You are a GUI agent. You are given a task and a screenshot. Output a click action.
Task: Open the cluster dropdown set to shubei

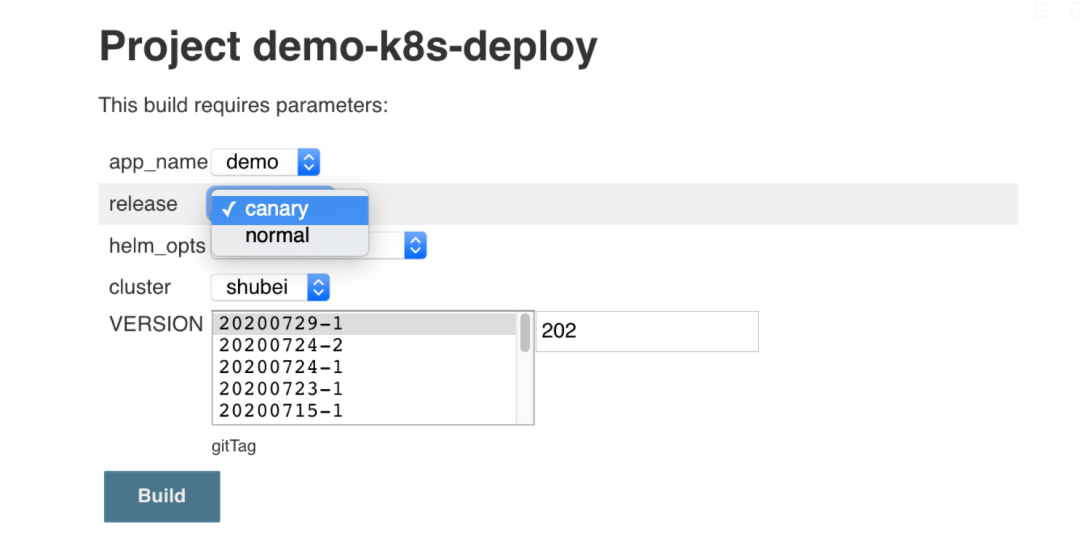270,287
